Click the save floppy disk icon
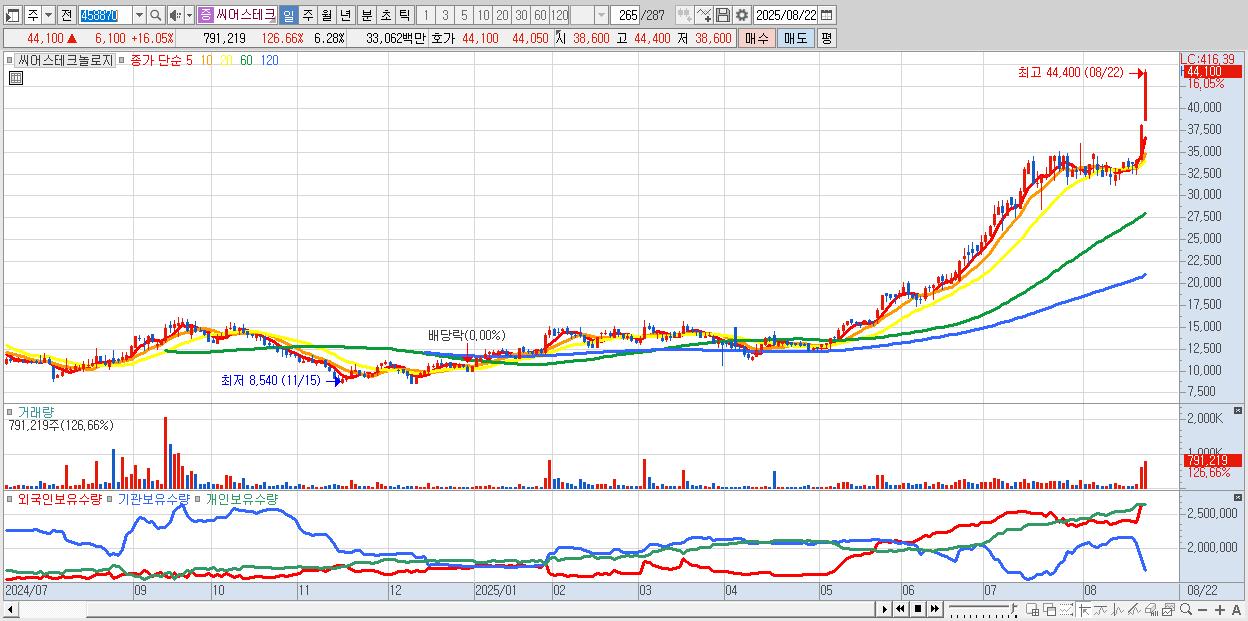Screen dimensions: 1248x621 (x=723, y=15)
